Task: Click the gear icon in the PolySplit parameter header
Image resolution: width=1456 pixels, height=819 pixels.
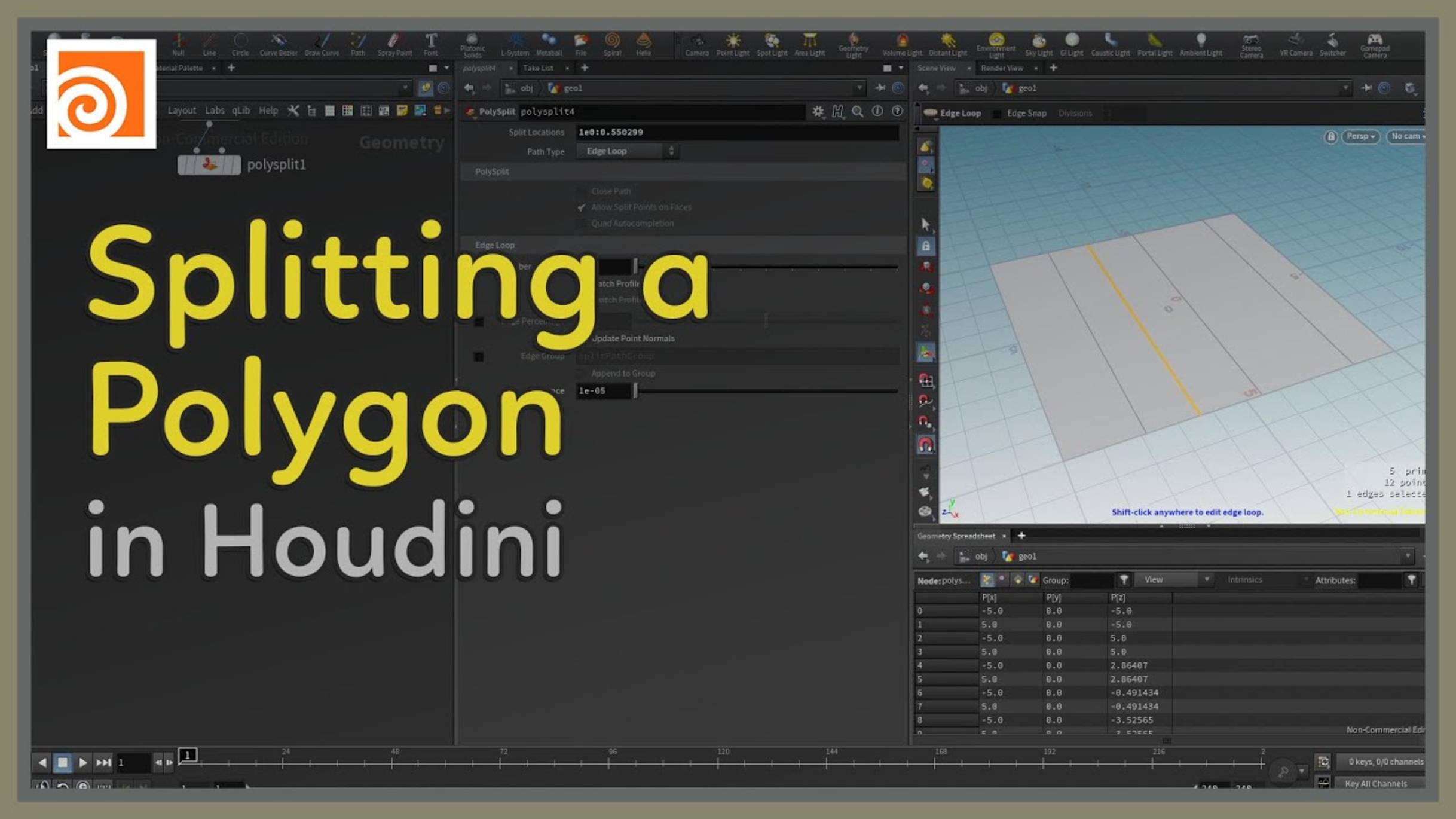Action: tap(818, 111)
